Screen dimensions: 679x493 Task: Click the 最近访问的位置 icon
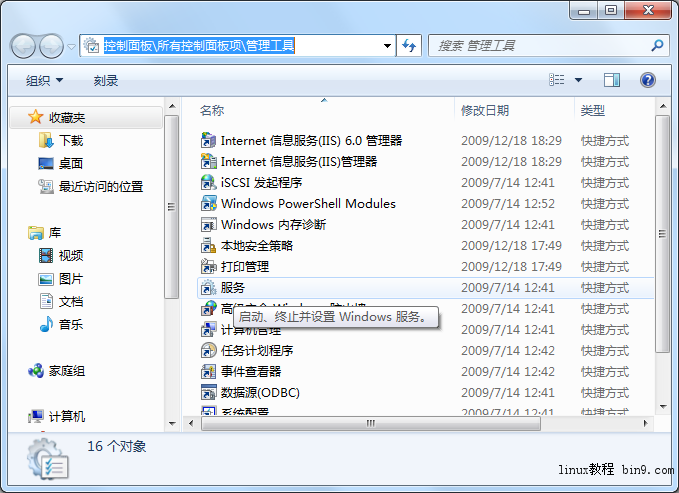coord(46,186)
